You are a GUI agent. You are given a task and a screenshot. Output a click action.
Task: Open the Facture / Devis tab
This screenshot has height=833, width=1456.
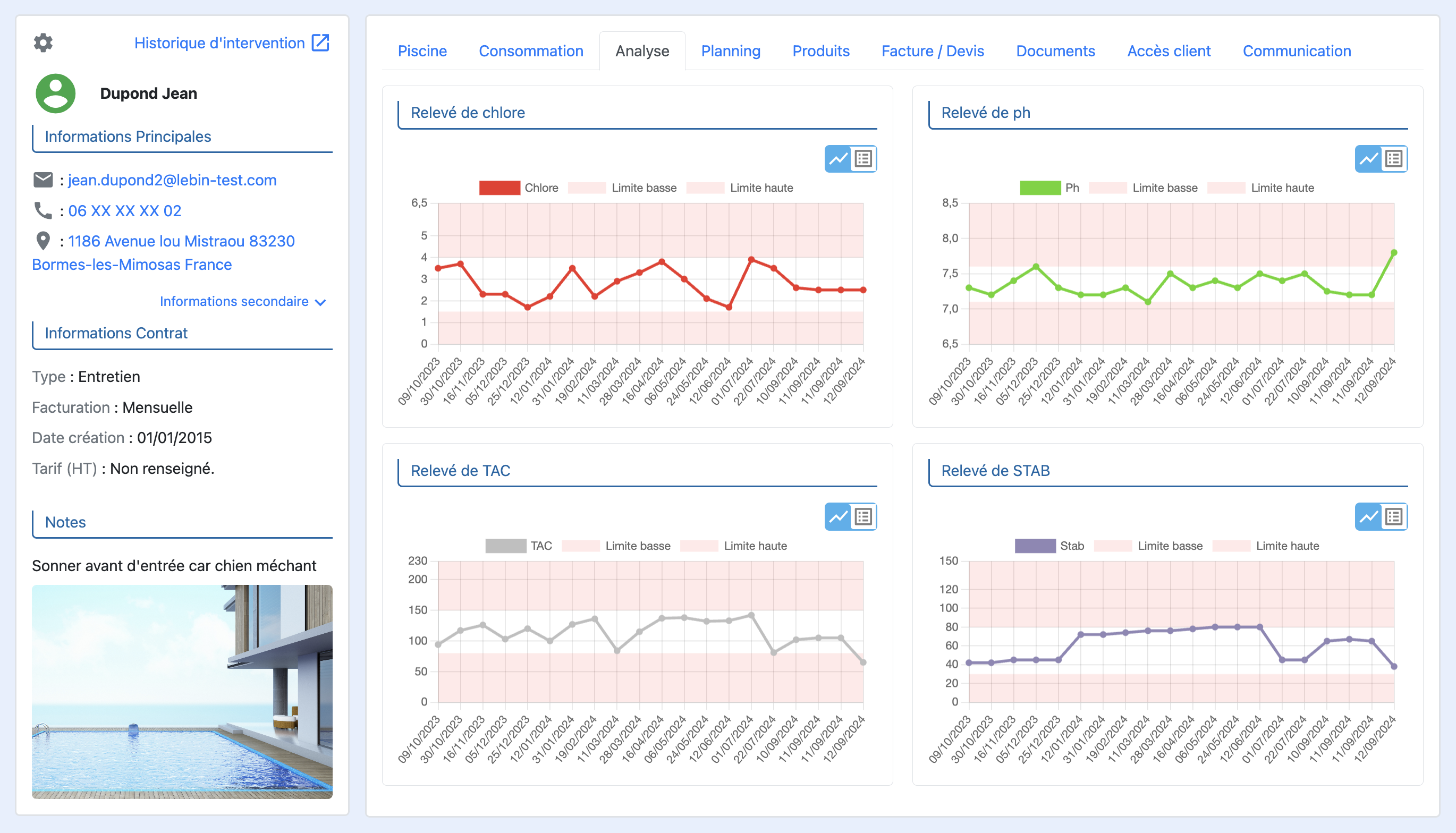(x=932, y=51)
